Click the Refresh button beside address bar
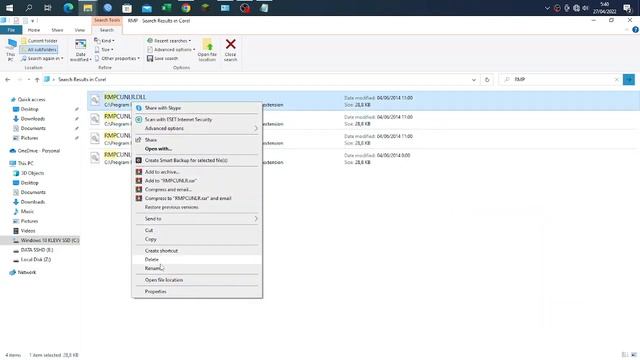This screenshot has width=640, height=360. click(x=487, y=80)
